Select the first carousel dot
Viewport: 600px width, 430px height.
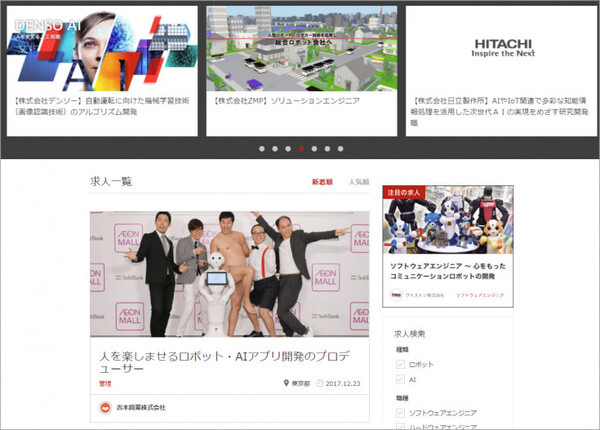click(262, 149)
